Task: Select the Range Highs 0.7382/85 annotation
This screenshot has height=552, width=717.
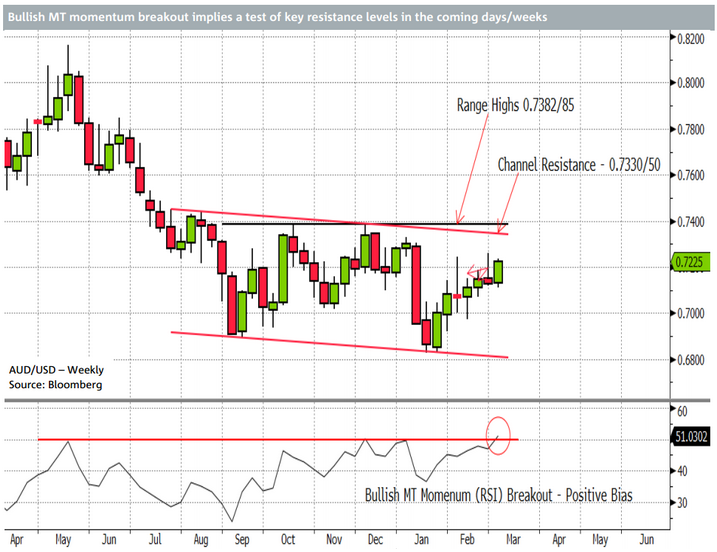Action: coord(516,104)
